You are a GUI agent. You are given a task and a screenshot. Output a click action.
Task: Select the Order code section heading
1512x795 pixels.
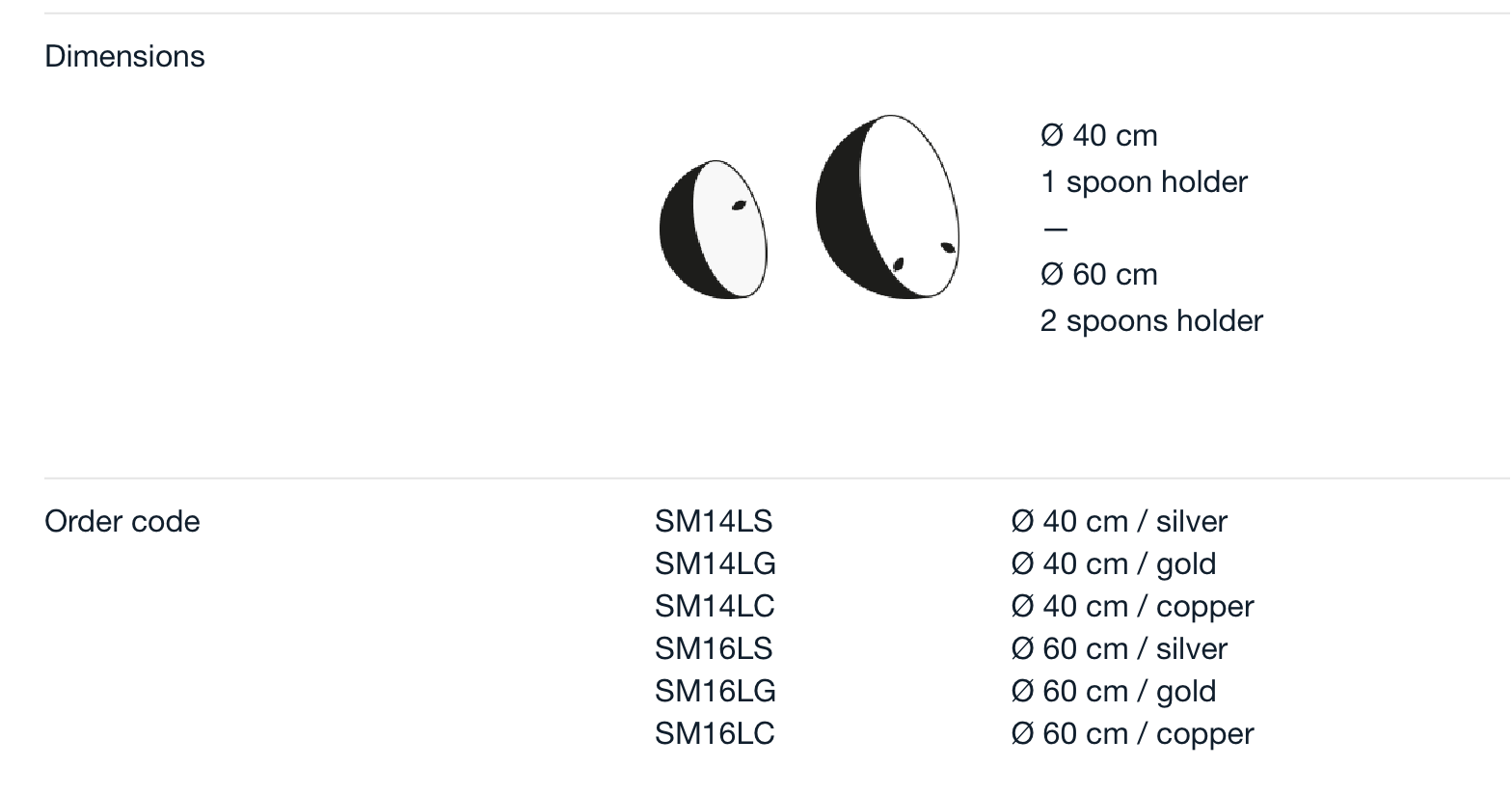pos(122,522)
